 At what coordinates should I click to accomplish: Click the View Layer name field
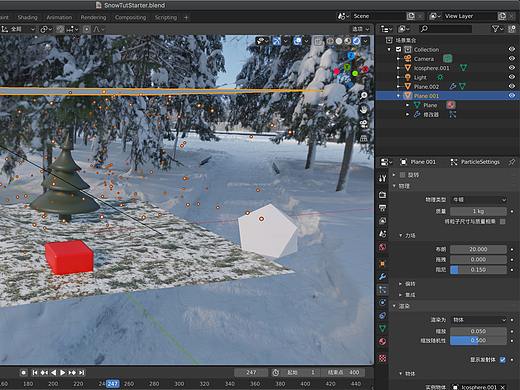point(470,16)
